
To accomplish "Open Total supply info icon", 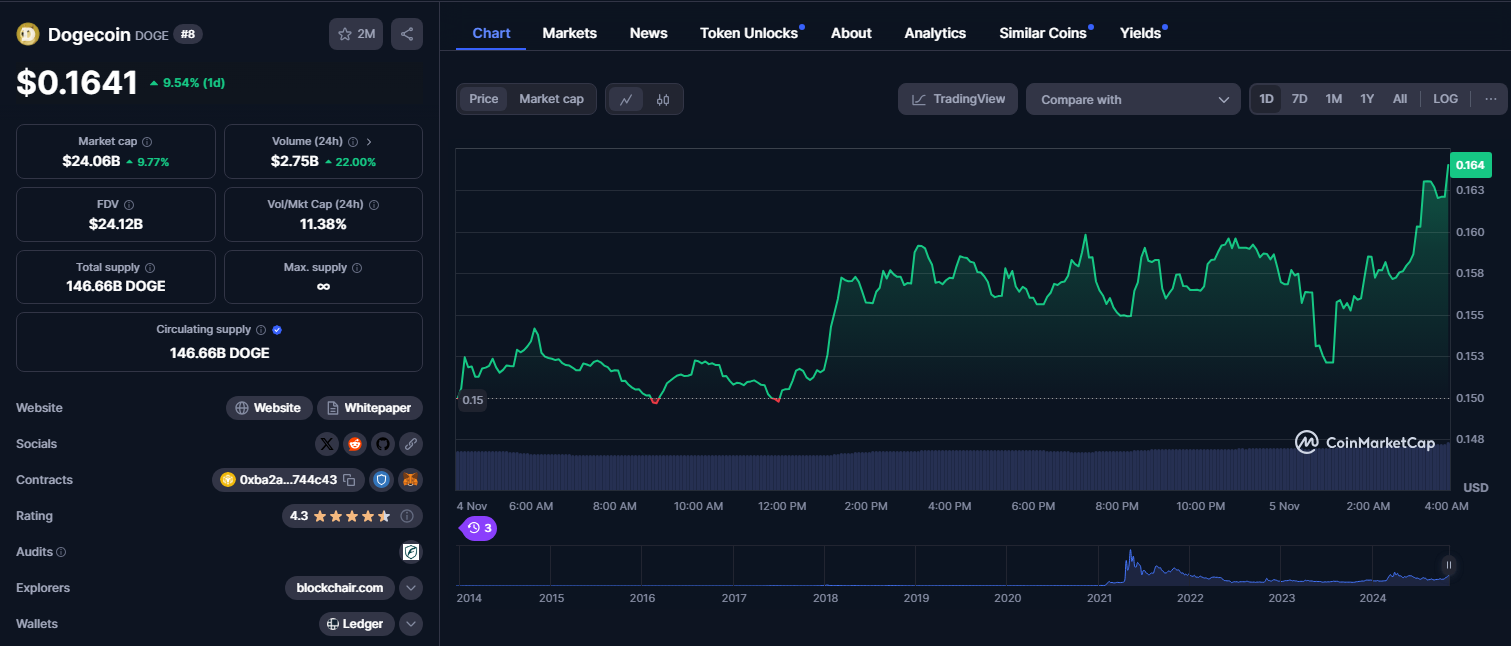I will (x=150, y=268).
